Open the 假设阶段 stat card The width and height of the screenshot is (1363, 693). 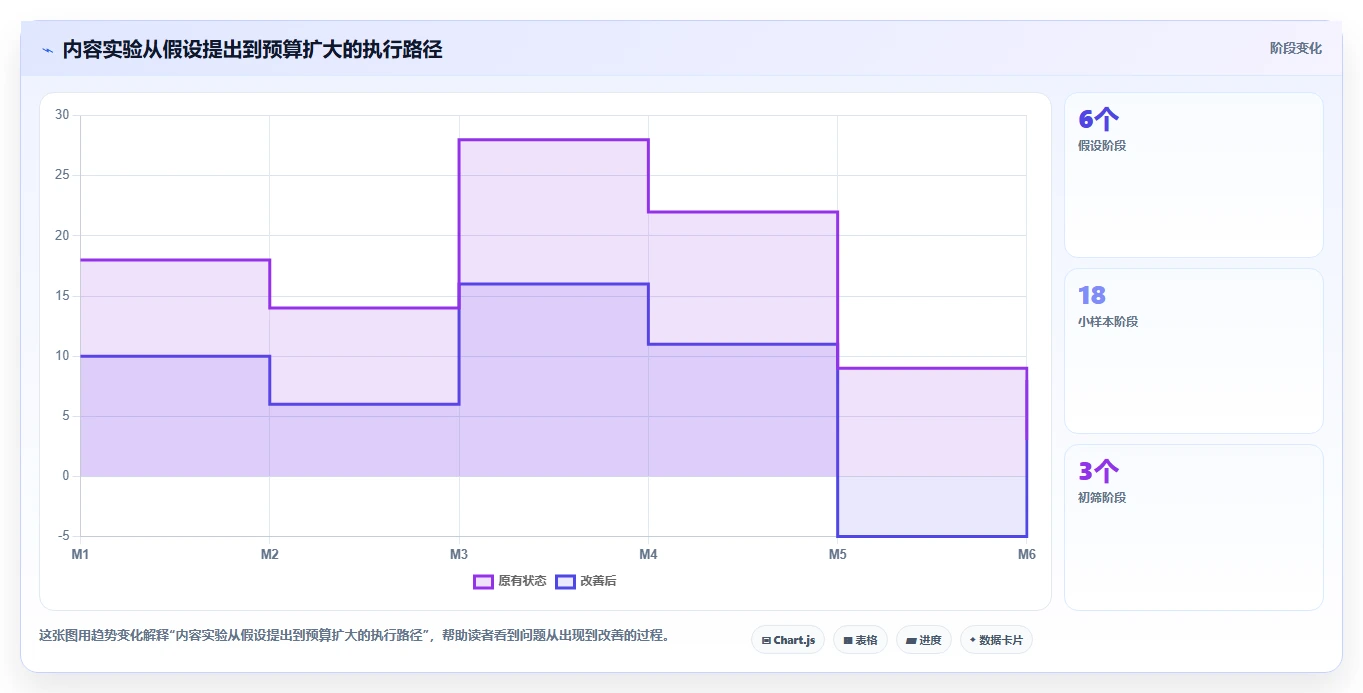(1194, 175)
